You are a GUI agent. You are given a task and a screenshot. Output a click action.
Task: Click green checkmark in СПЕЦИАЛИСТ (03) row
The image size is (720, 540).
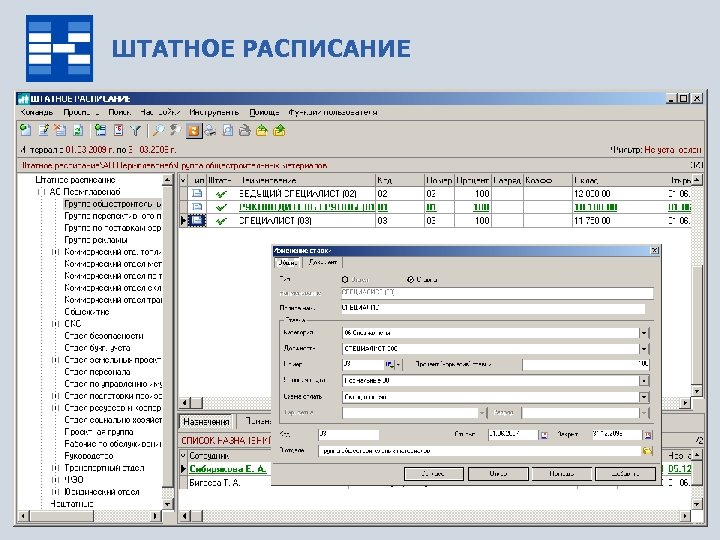pos(221,221)
